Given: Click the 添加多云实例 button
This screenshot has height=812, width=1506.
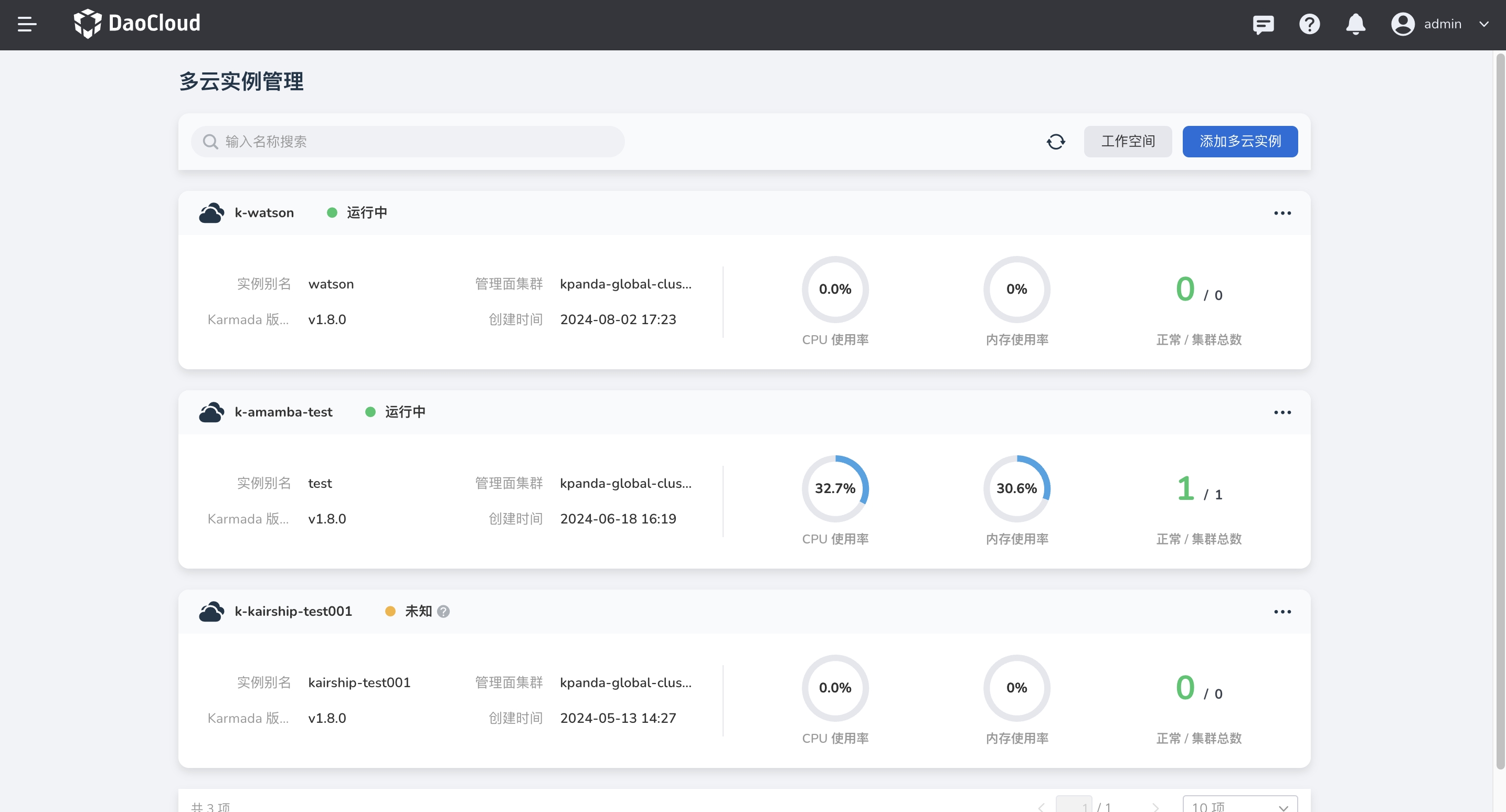Looking at the screenshot, I should click(x=1239, y=142).
